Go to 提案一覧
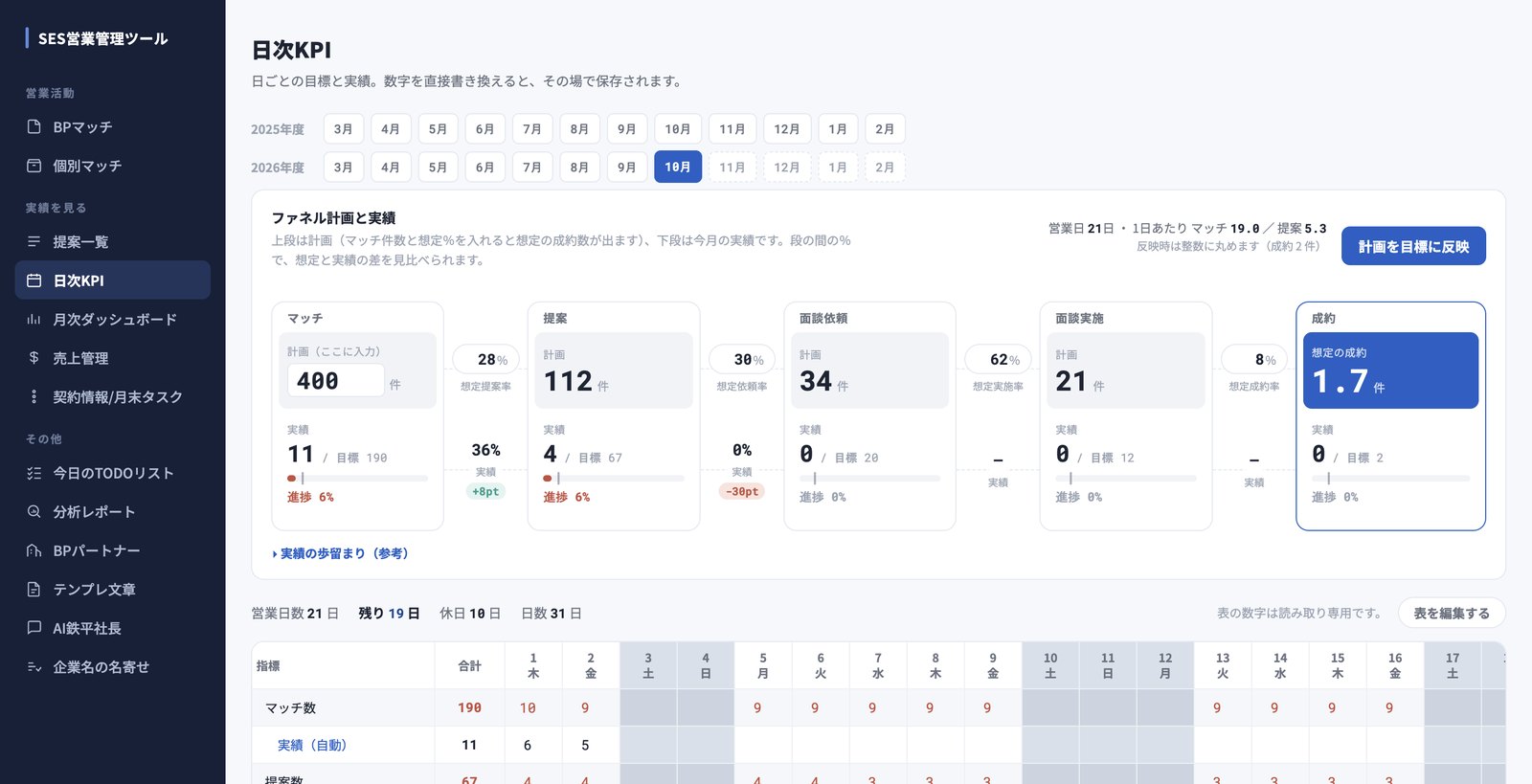 click(x=113, y=241)
